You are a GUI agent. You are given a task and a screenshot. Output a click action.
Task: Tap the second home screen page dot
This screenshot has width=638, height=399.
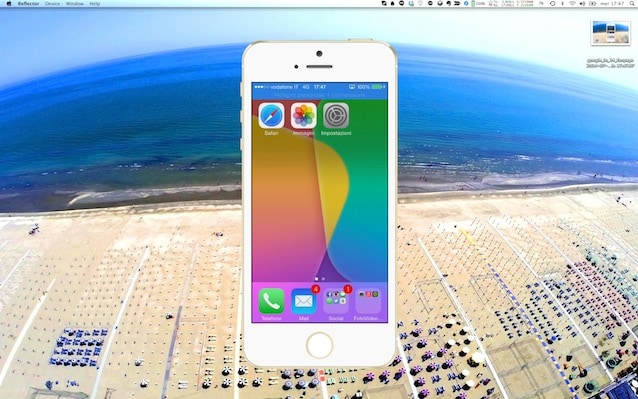click(x=323, y=279)
